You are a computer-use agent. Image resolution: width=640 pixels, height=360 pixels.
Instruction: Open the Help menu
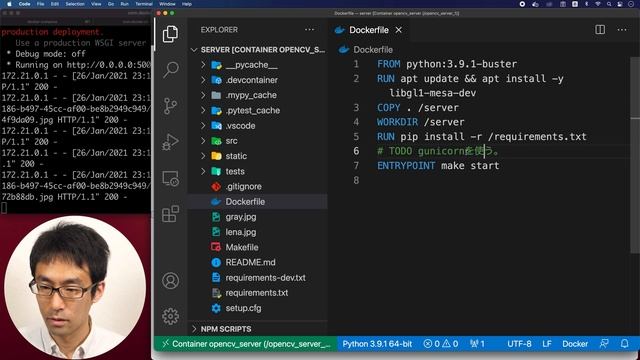[x=187, y=4]
